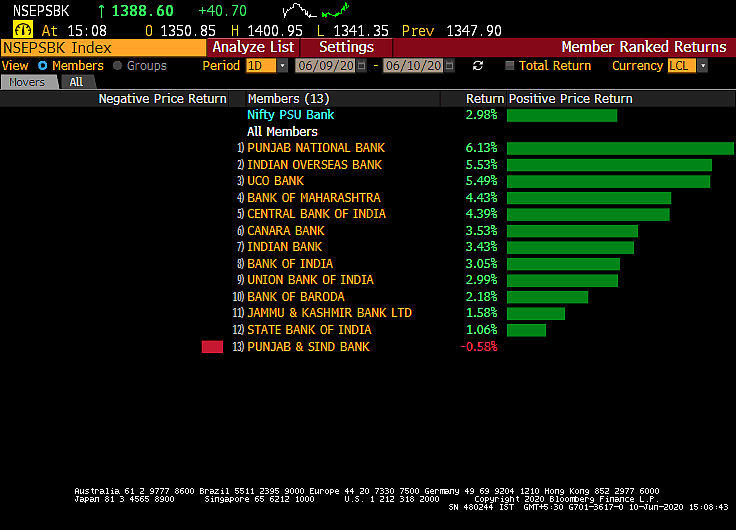Select UNION BANK OF INDIA row
736x530 pixels.
coord(310,279)
